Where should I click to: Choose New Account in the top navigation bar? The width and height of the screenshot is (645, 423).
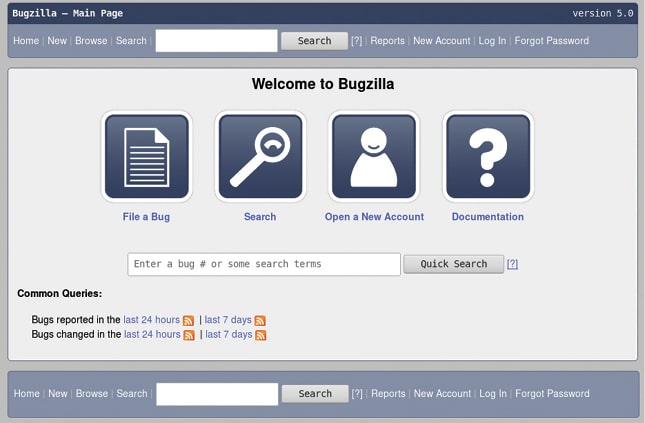(x=441, y=41)
